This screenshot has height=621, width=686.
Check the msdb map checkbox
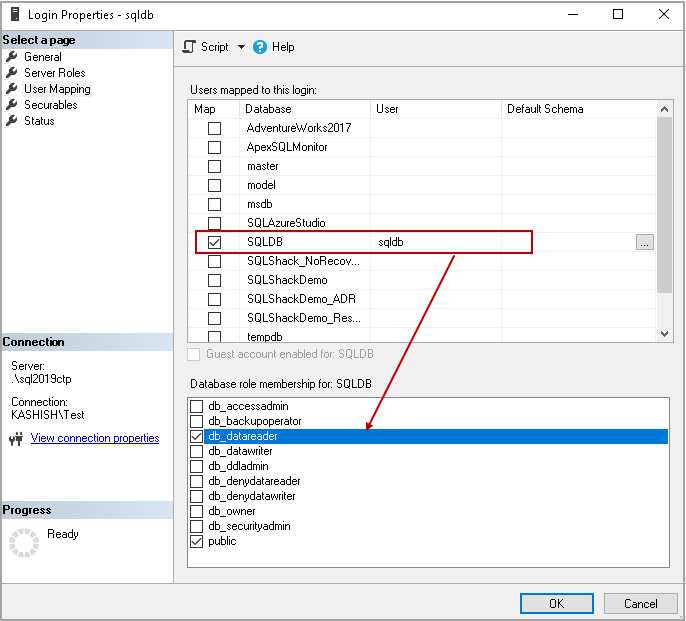click(x=214, y=204)
